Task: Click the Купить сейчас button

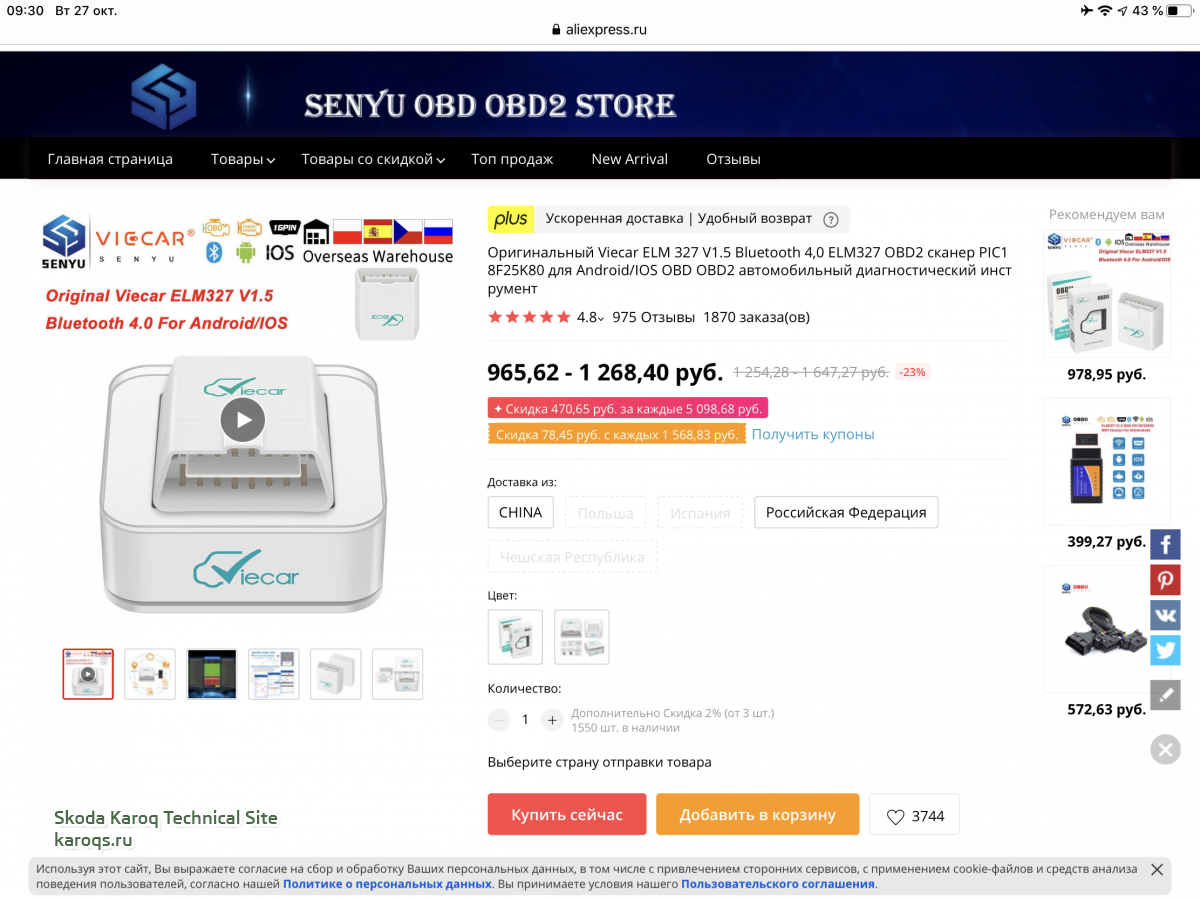Action: [x=567, y=814]
